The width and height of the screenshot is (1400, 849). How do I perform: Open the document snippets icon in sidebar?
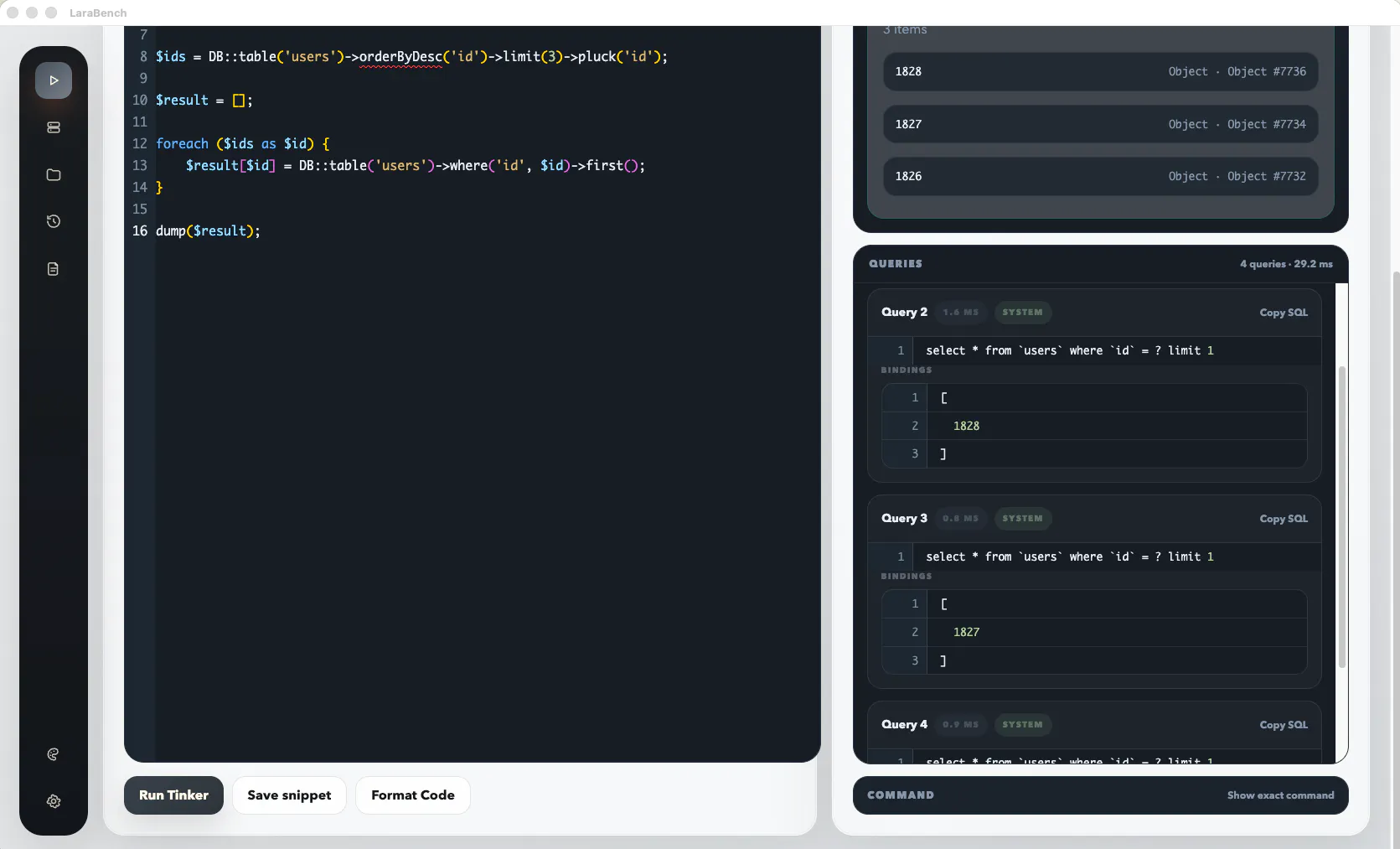(x=54, y=269)
